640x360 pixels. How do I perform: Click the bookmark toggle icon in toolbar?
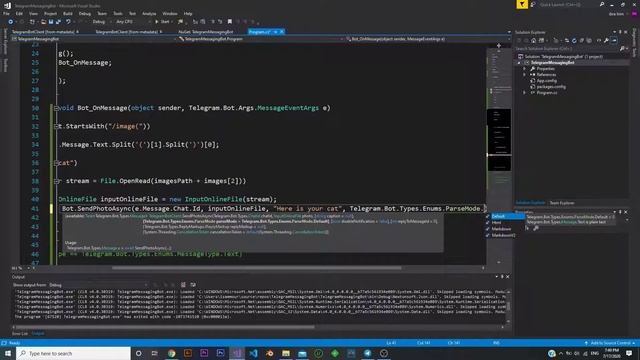click(230, 22)
